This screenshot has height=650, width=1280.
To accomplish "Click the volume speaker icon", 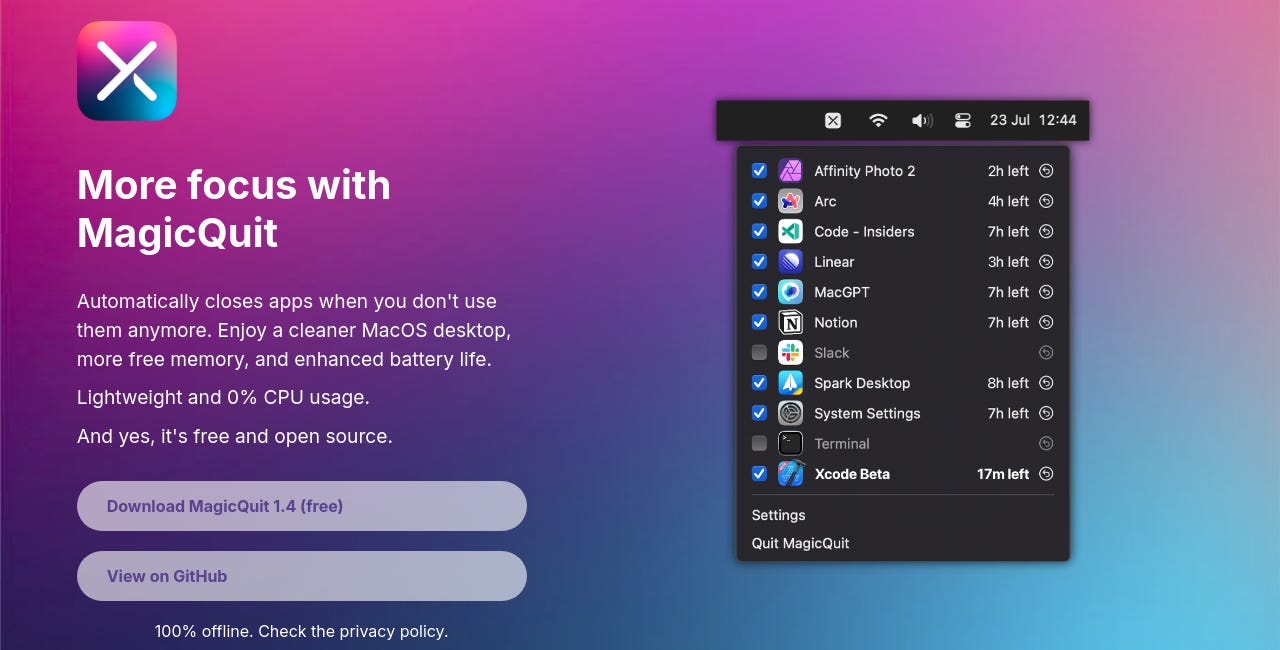I will tap(922, 121).
